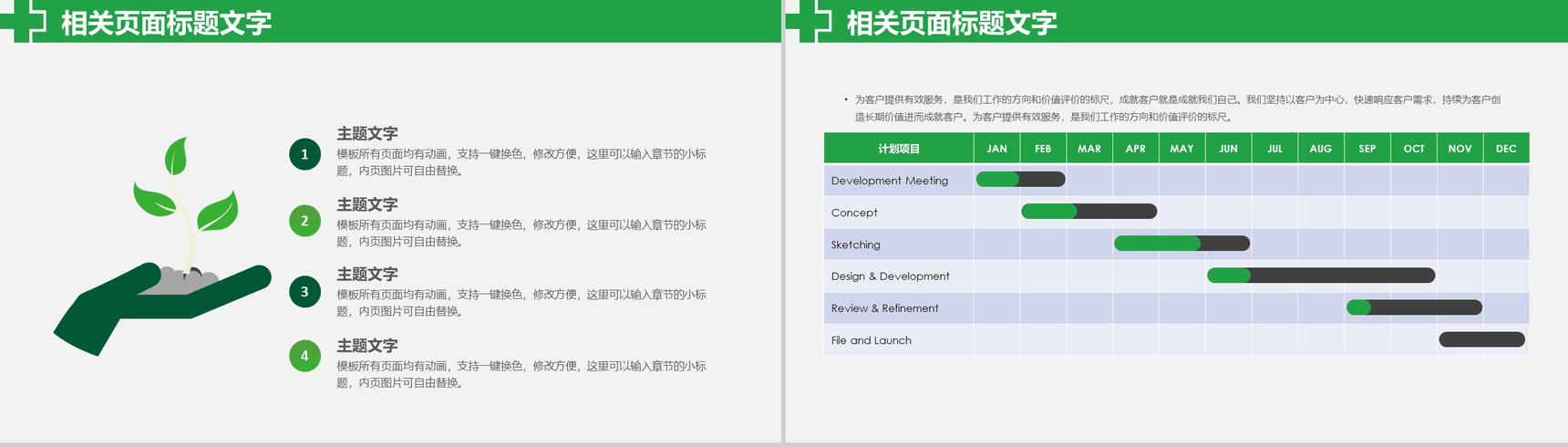Click the File and Launch dark bar
The height and width of the screenshot is (447, 1568).
1481,340
